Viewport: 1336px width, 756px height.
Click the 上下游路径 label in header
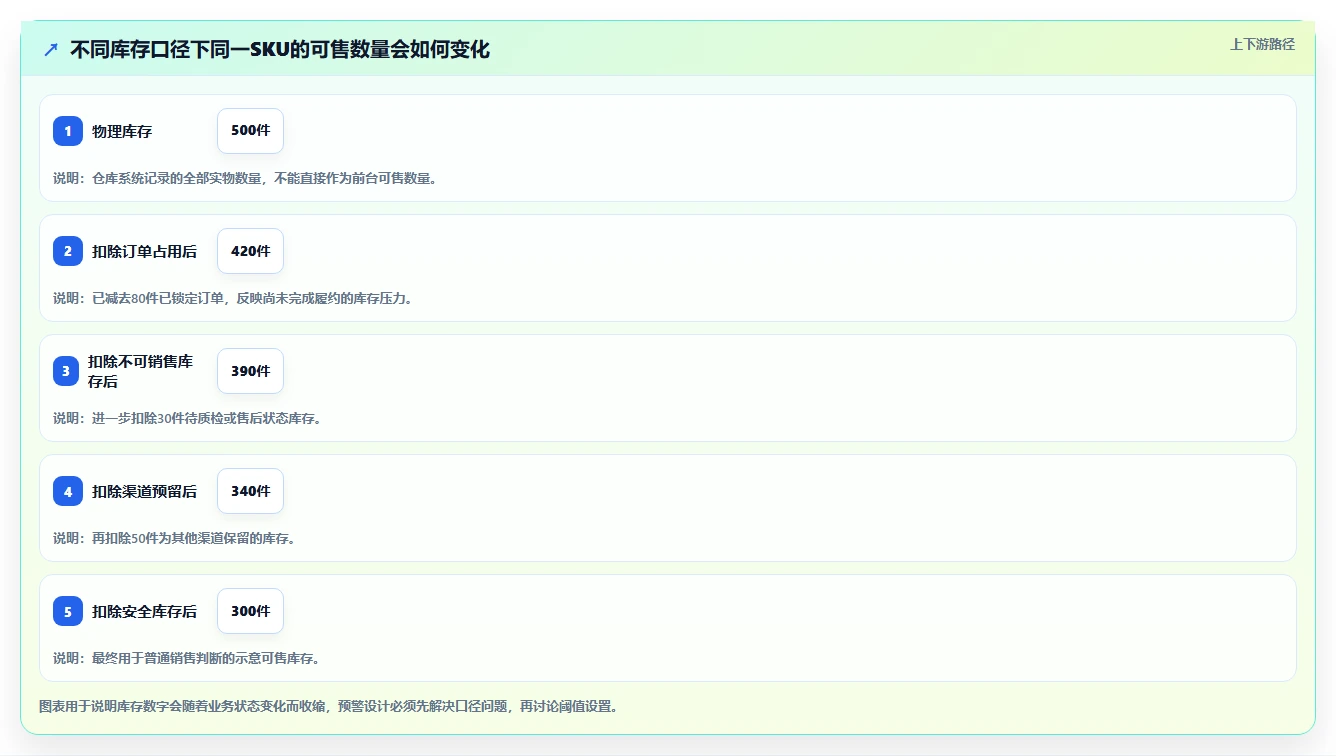(x=1262, y=44)
